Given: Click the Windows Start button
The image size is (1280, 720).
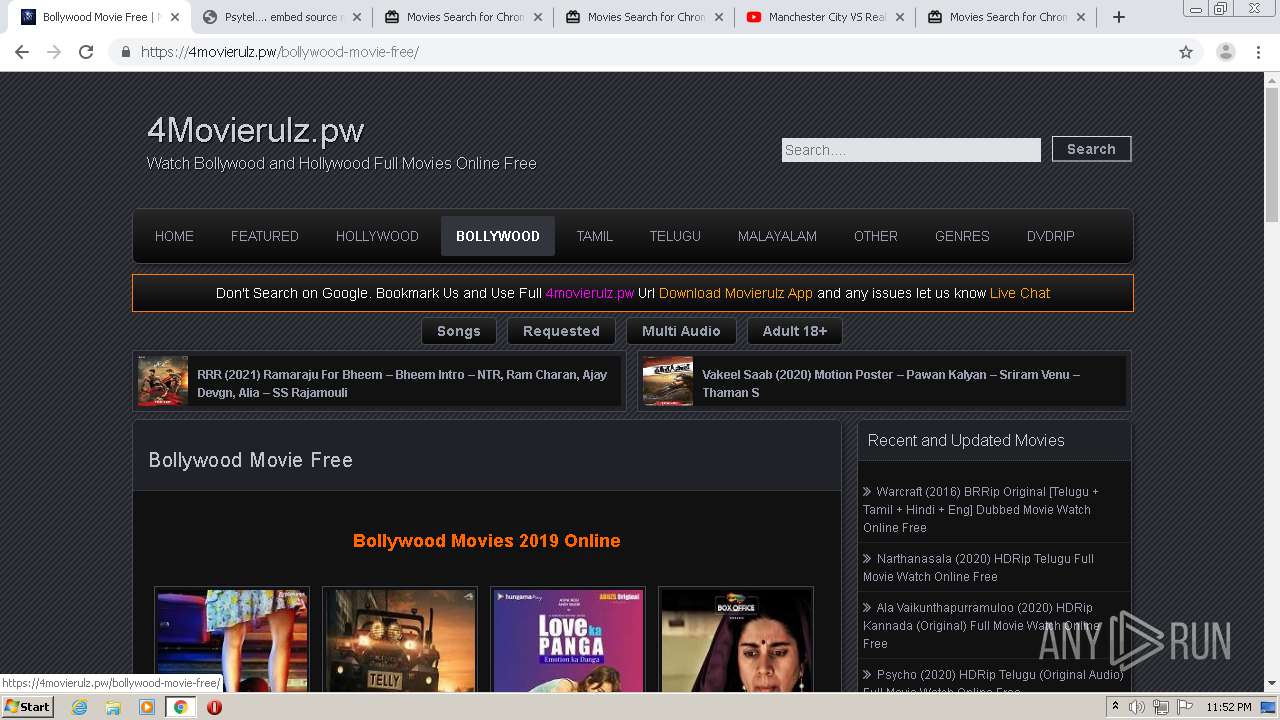Looking at the screenshot, I should point(27,707).
